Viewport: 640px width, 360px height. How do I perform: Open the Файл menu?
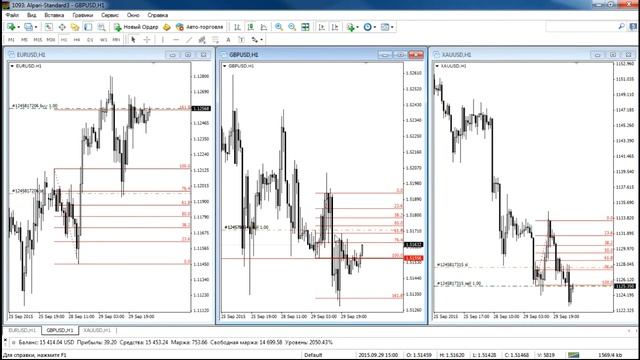pyautogui.click(x=12, y=15)
